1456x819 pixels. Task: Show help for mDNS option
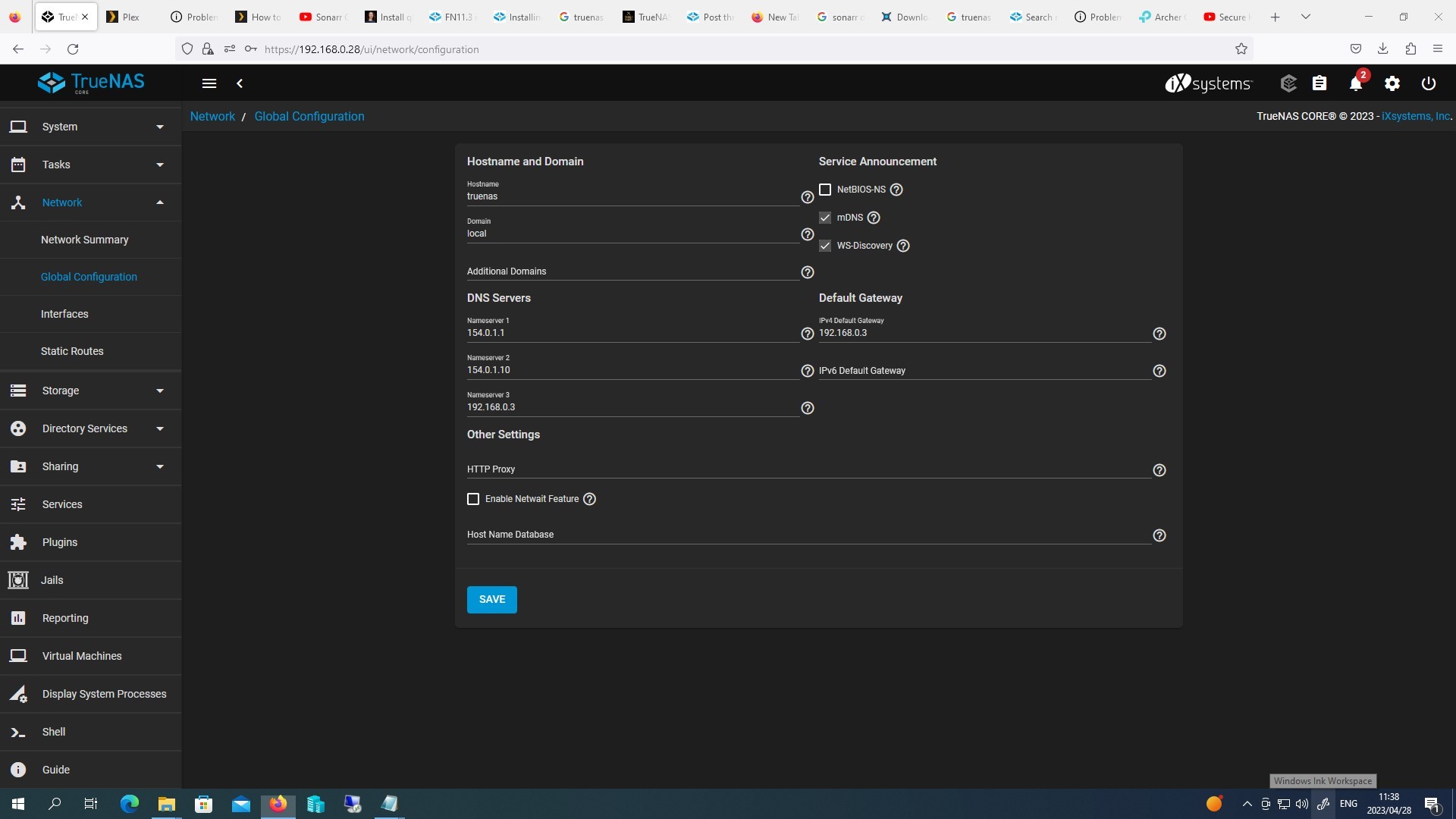point(874,218)
